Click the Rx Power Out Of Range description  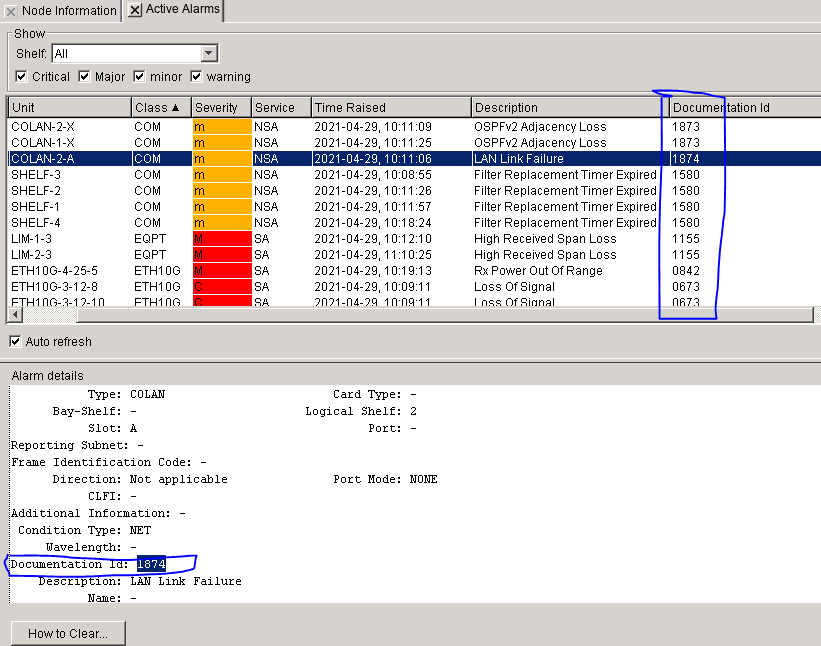click(567, 271)
